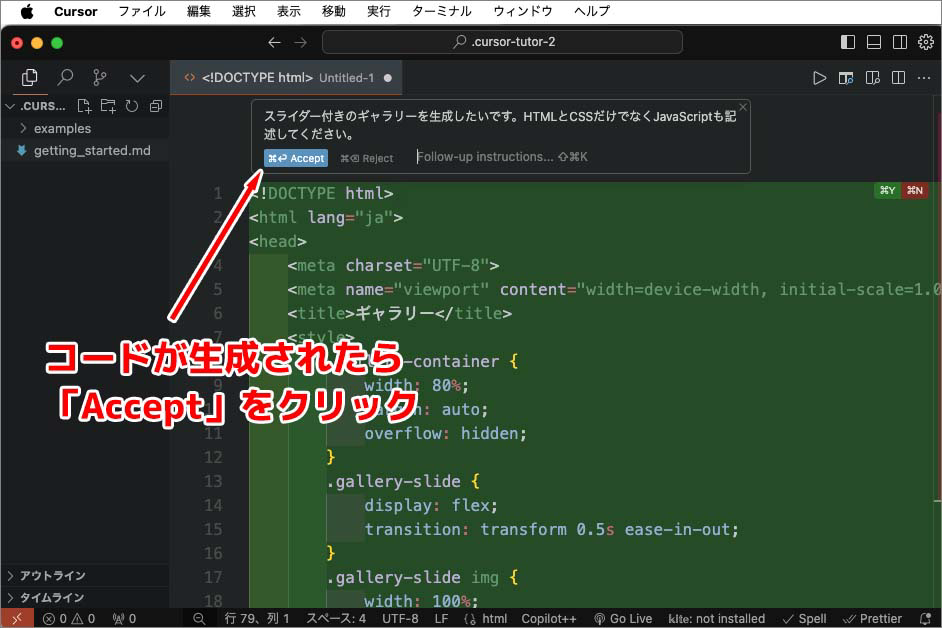Open the ターミナル menu
The width and height of the screenshot is (942, 628).
tap(440, 11)
